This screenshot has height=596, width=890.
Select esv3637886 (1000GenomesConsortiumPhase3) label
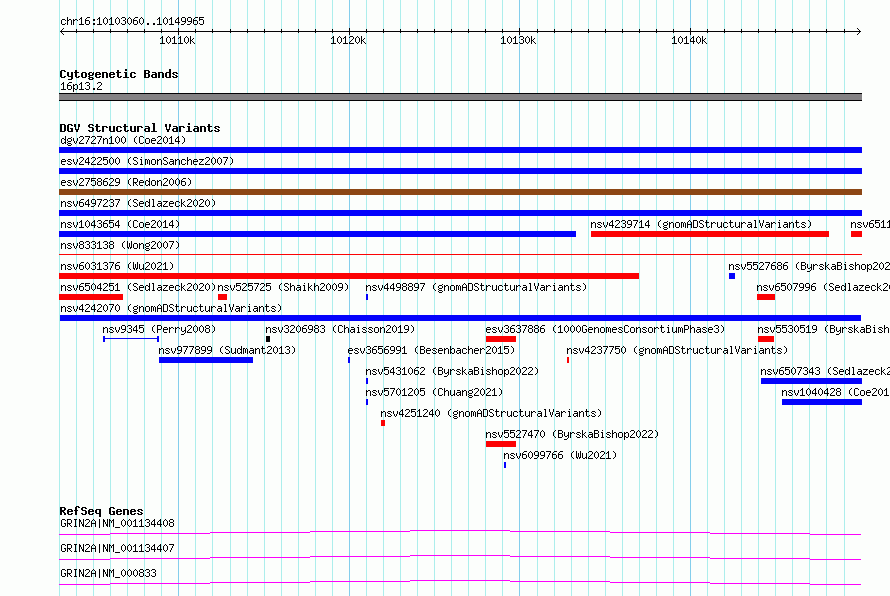[x=605, y=329]
